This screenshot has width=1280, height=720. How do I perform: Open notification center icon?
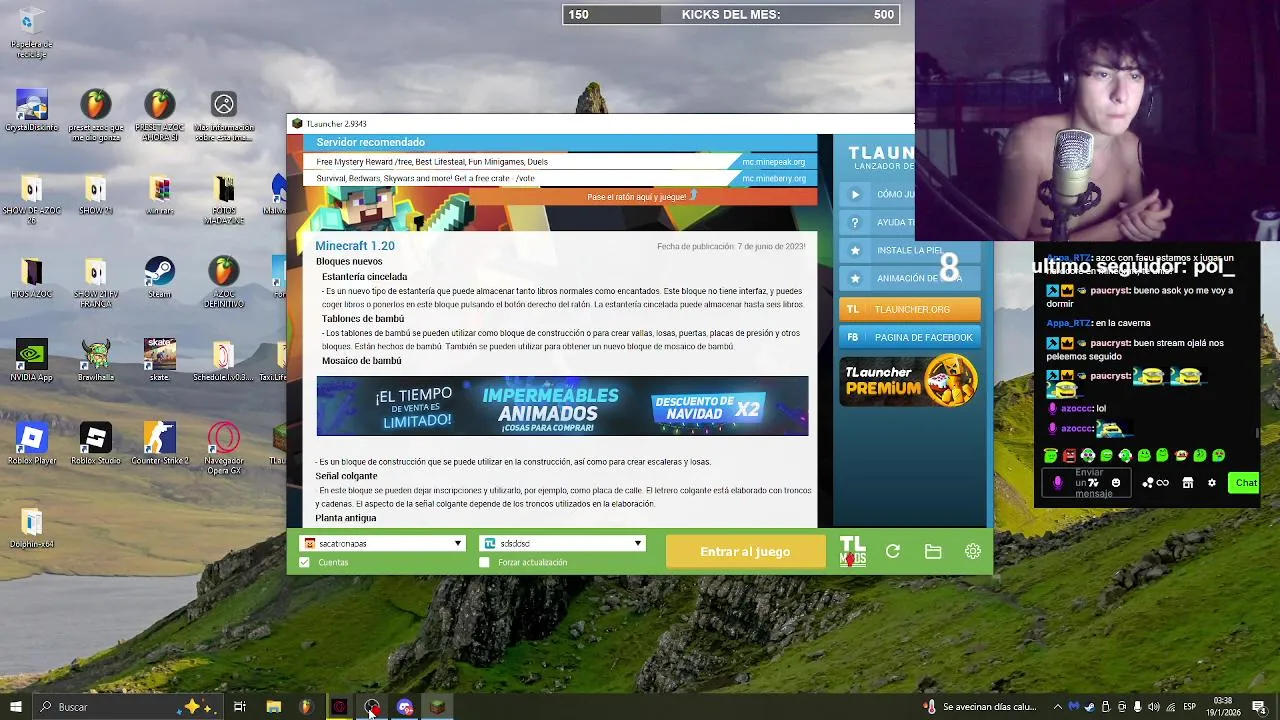1262,707
